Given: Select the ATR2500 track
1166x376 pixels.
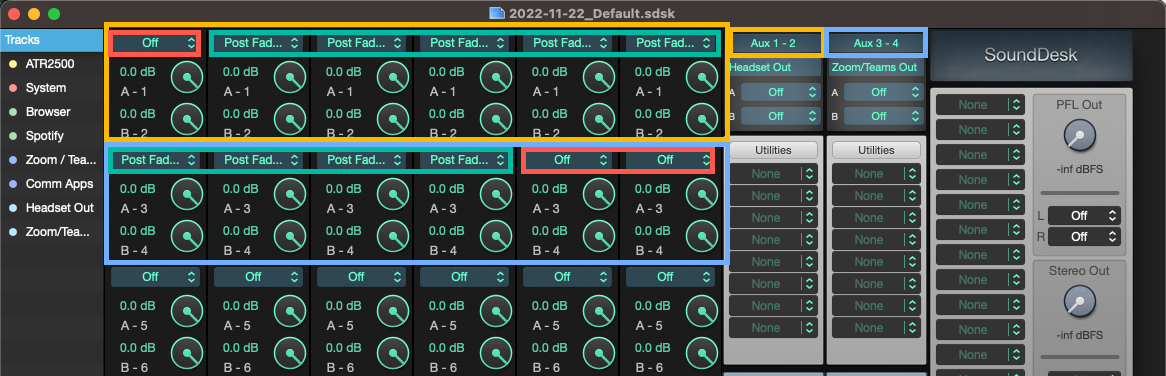Looking at the screenshot, I should 51,64.
